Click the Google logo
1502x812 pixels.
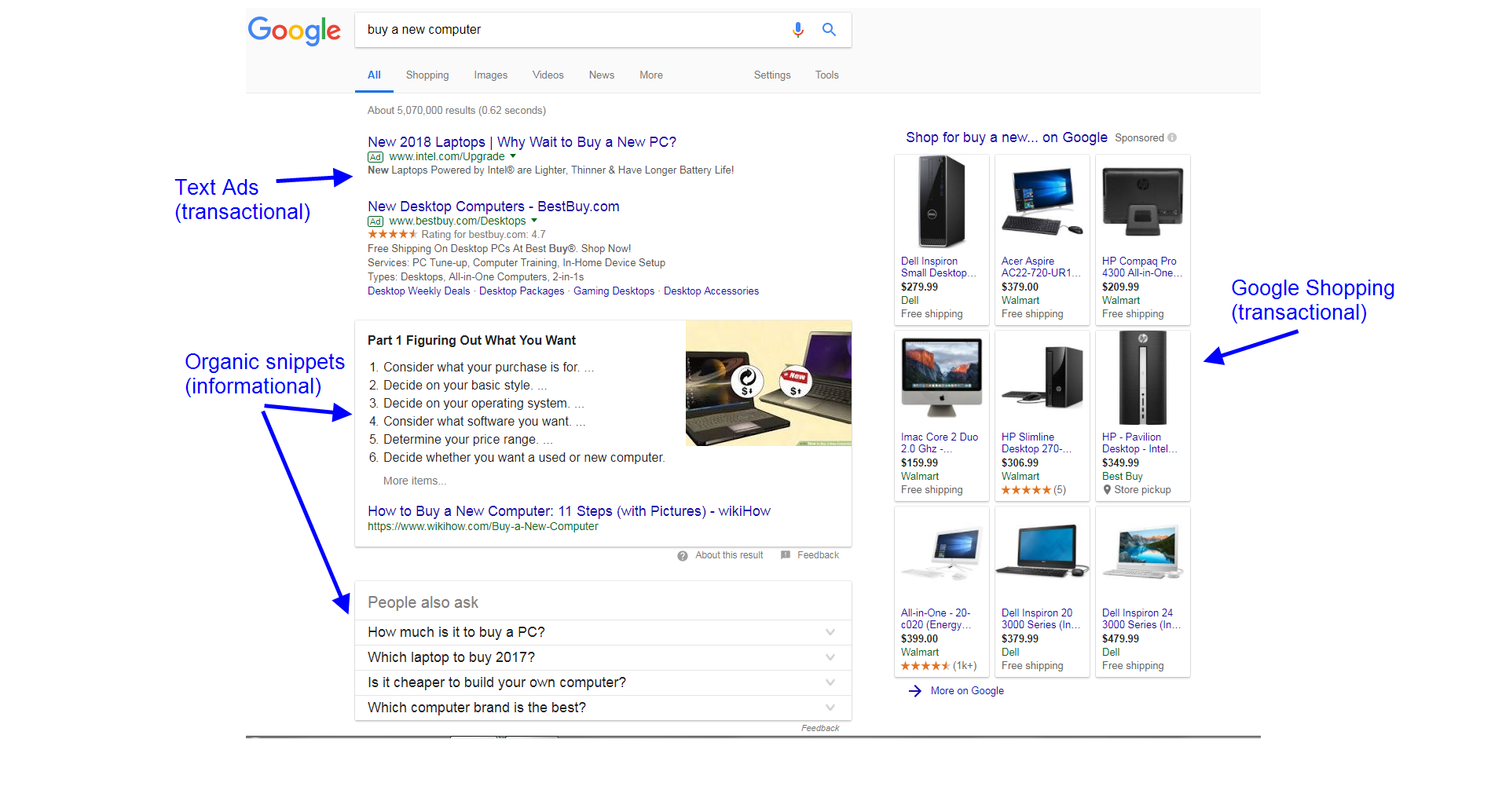pos(295,31)
